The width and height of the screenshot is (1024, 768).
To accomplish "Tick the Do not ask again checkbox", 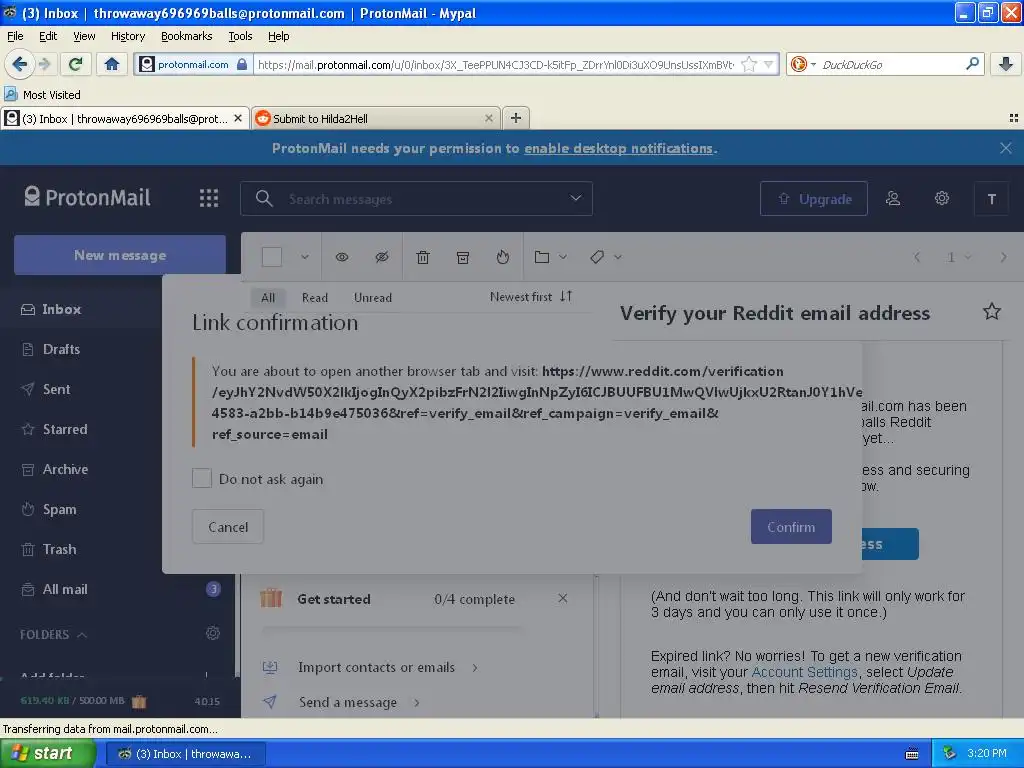I will 202,478.
